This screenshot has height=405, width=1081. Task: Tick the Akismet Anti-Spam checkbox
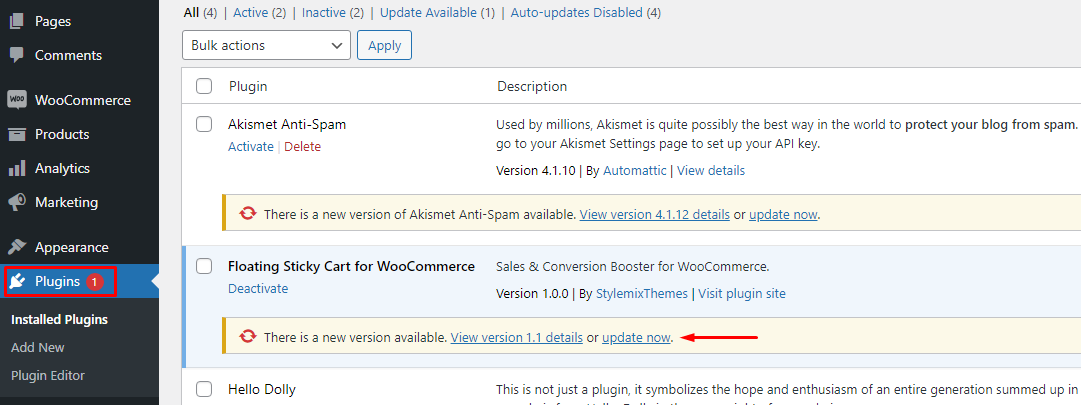(204, 124)
